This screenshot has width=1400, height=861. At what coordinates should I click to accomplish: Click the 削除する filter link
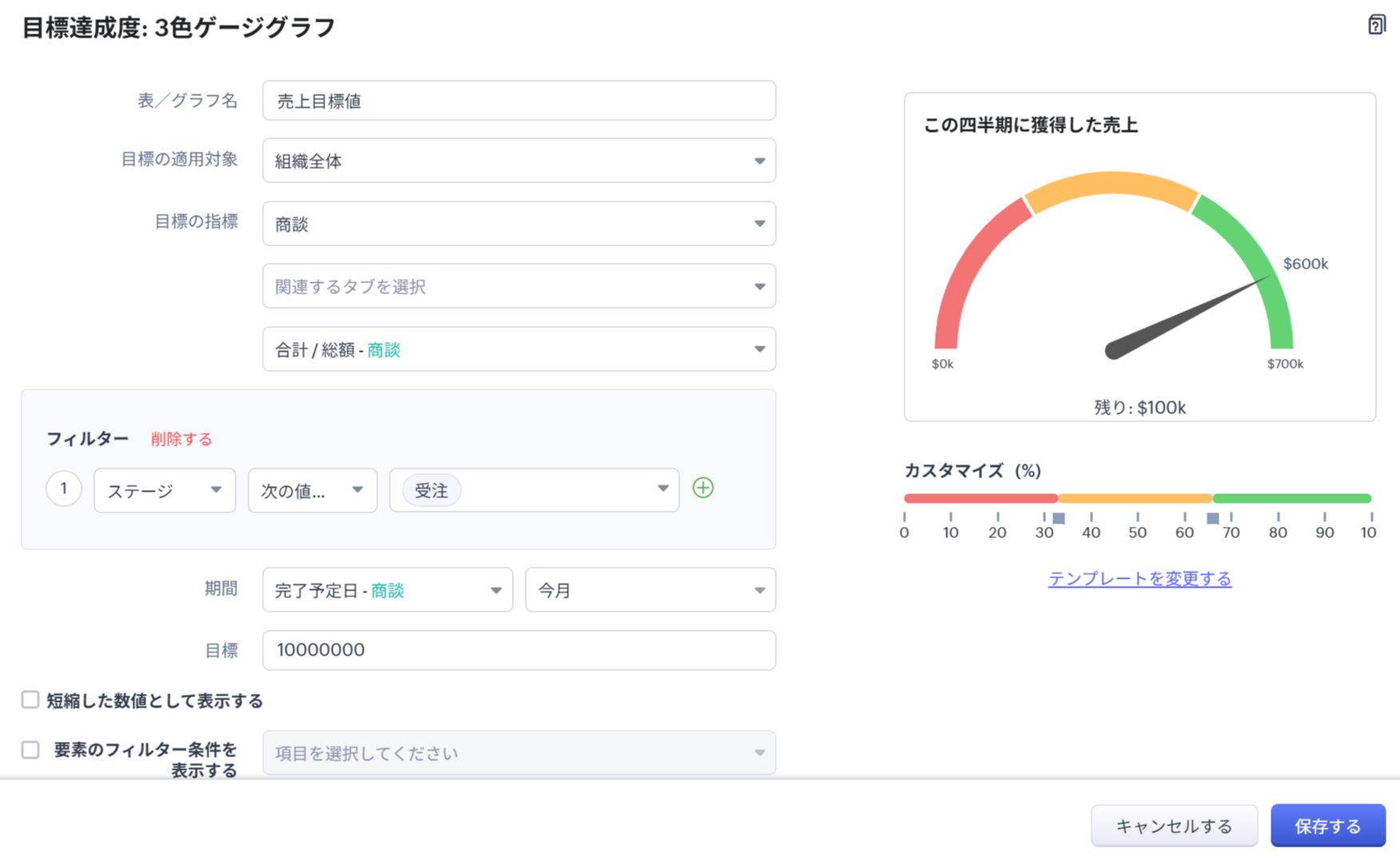(181, 439)
